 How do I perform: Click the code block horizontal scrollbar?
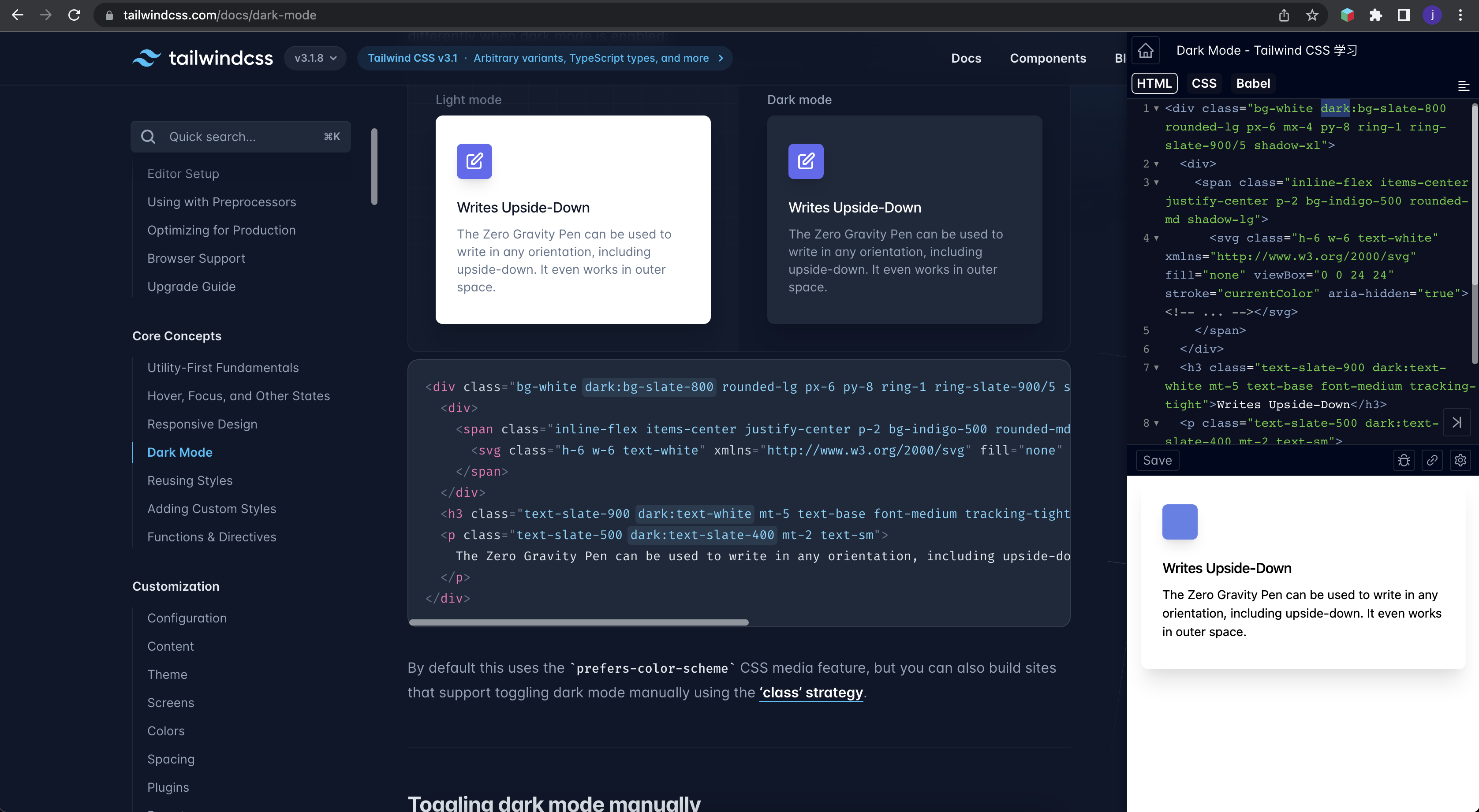point(579,622)
